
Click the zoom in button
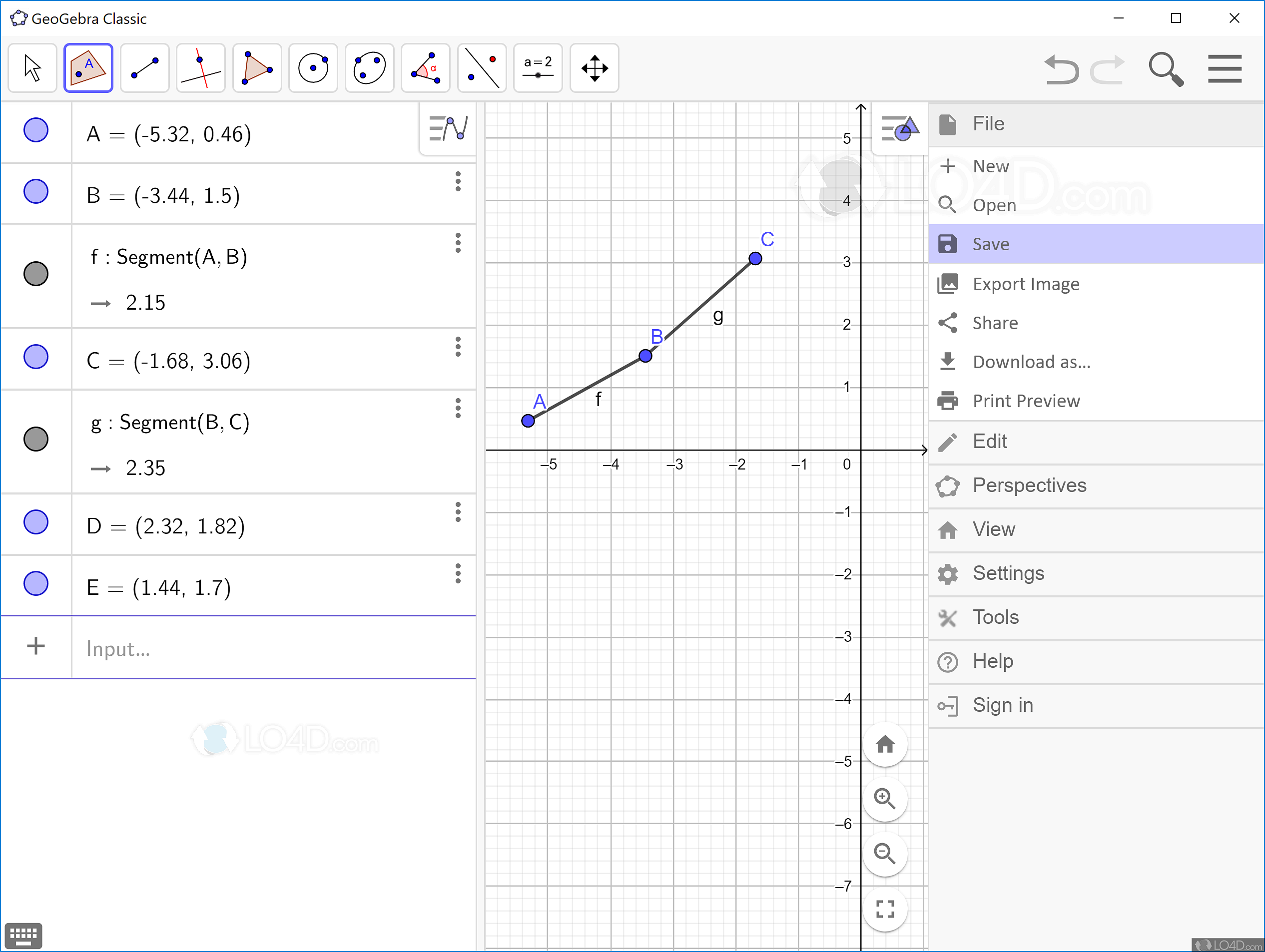tap(884, 799)
